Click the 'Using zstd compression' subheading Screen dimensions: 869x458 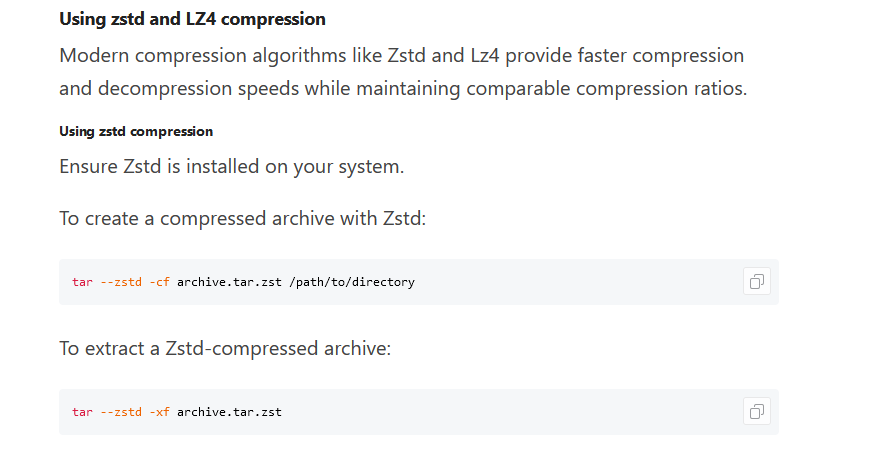136,131
